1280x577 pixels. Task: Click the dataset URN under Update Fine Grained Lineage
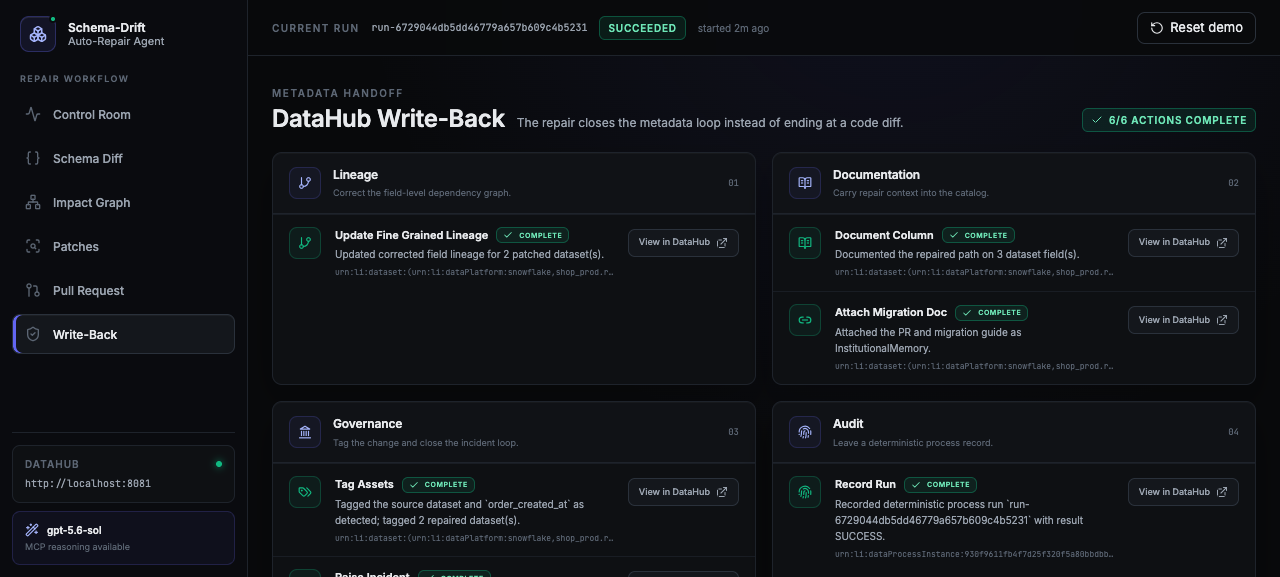click(474, 272)
